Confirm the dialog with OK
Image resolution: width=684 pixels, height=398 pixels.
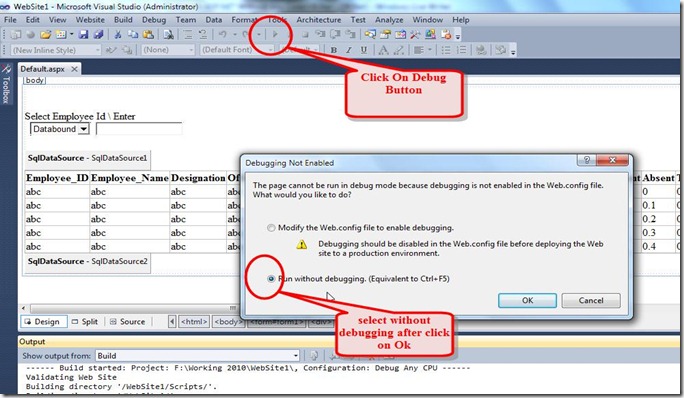click(527, 300)
